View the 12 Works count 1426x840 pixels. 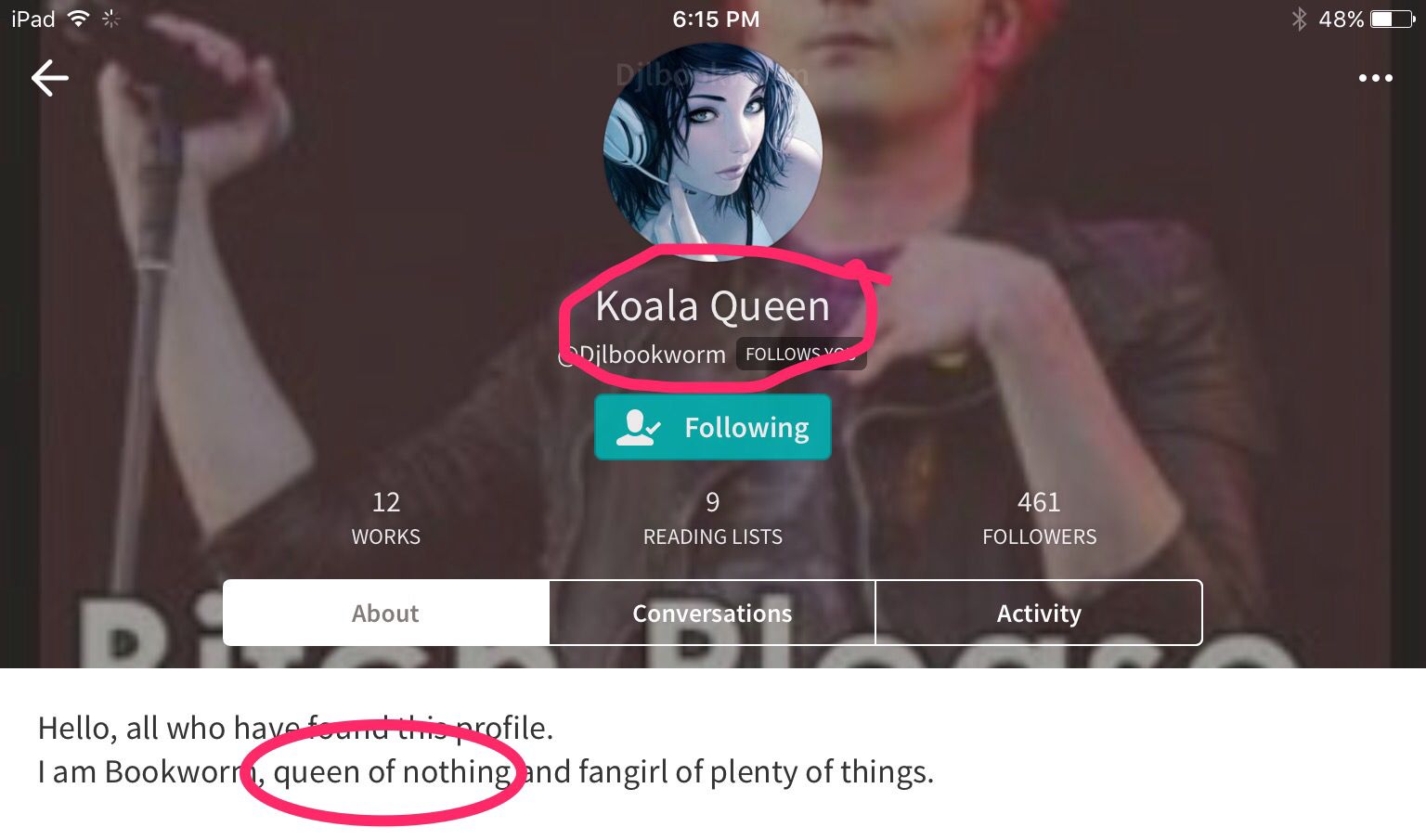tap(386, 518)
